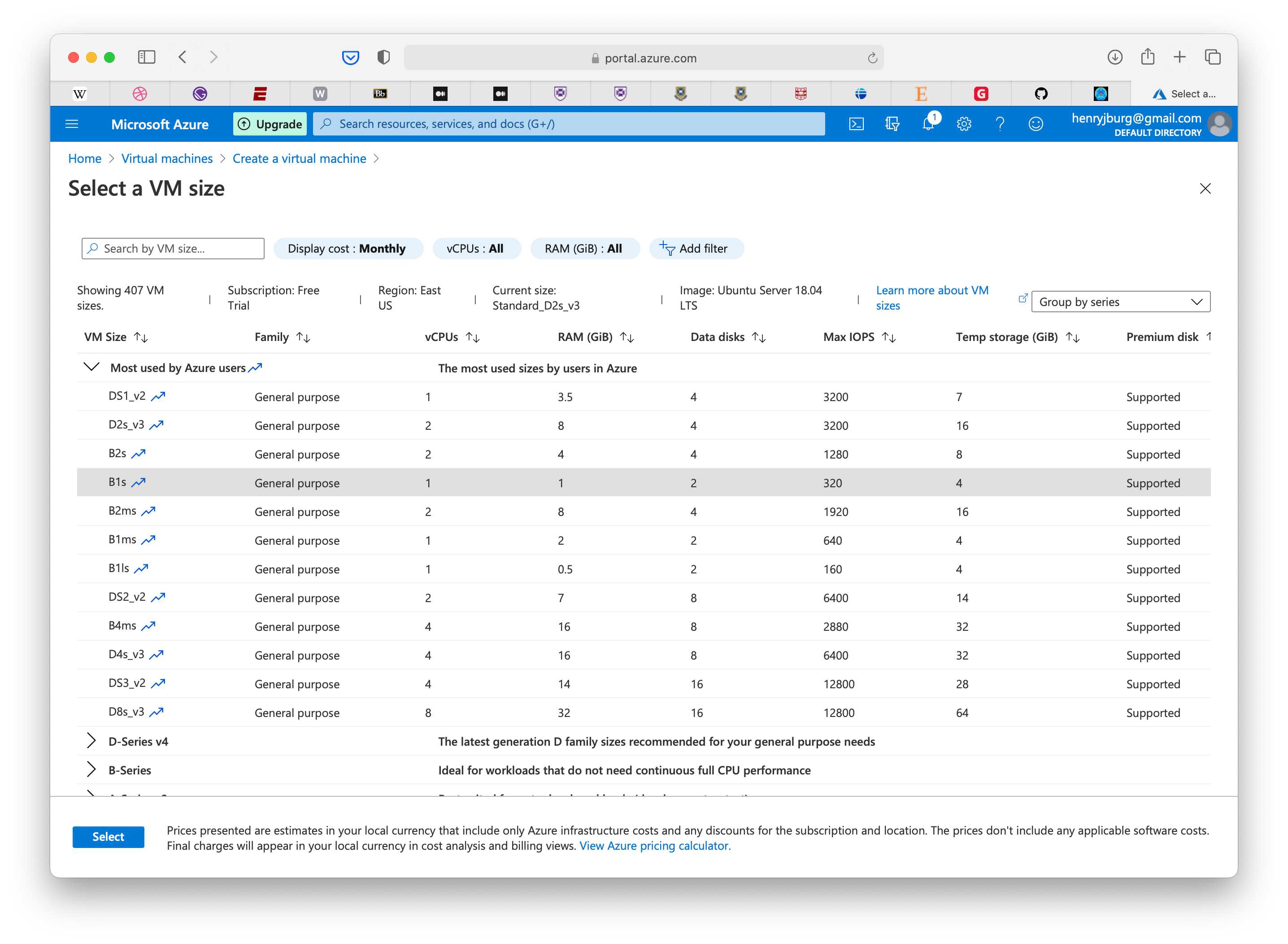Open Azure Cloud Shell icon
1288x944 pixels.
coord(856,124)
